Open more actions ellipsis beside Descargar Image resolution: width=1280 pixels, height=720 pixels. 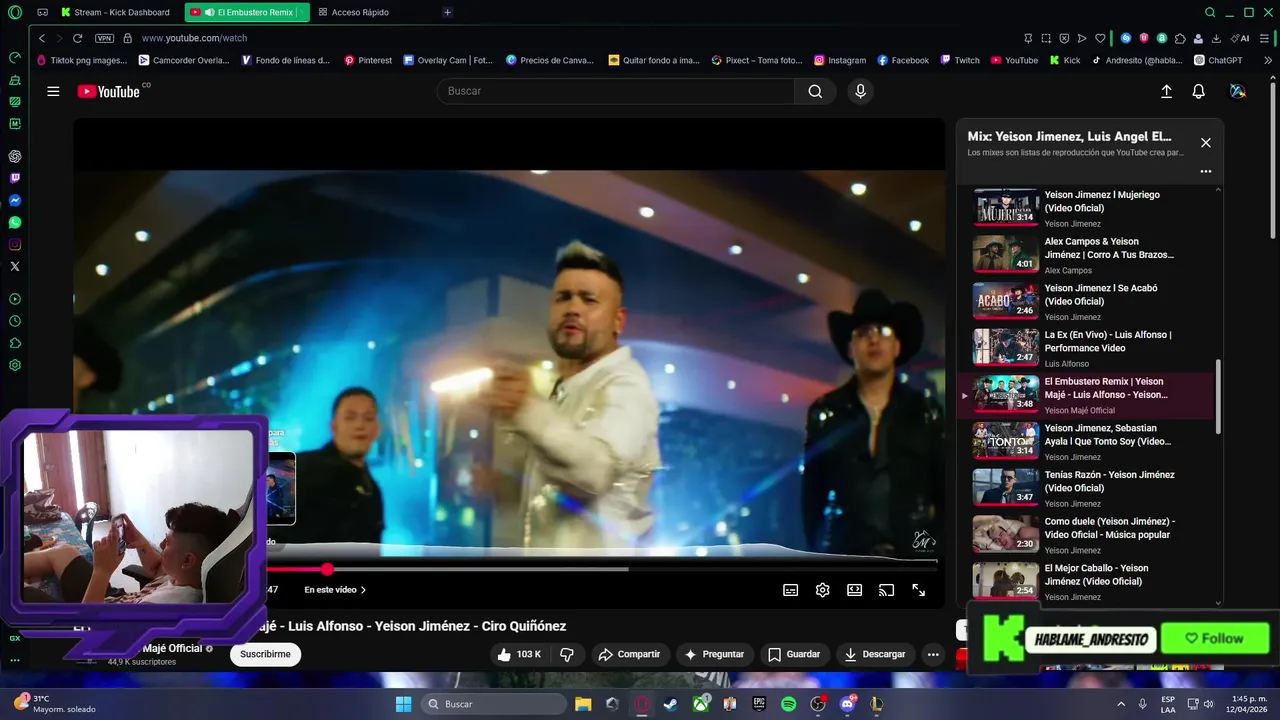pyautogui.click(x=933, y=654)
